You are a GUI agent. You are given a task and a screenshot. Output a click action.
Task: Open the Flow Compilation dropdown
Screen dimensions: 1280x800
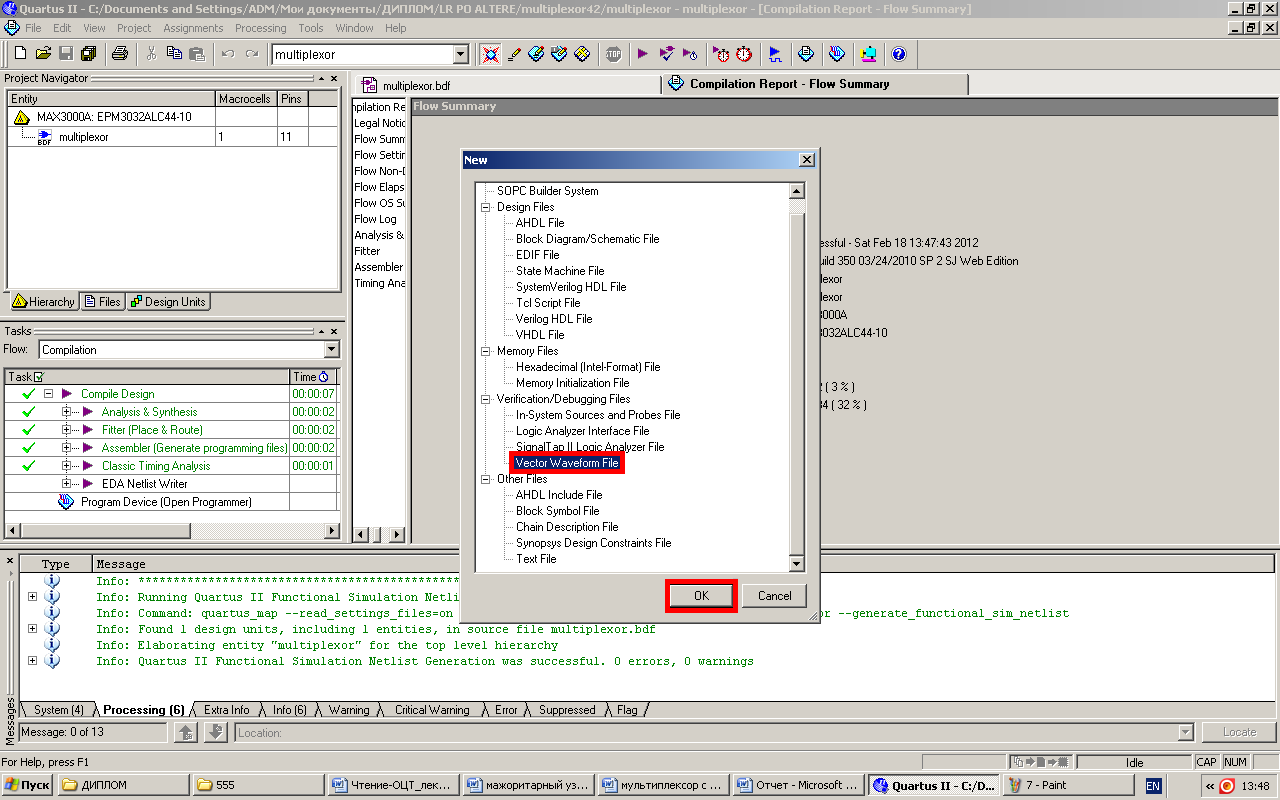[332, 350]
